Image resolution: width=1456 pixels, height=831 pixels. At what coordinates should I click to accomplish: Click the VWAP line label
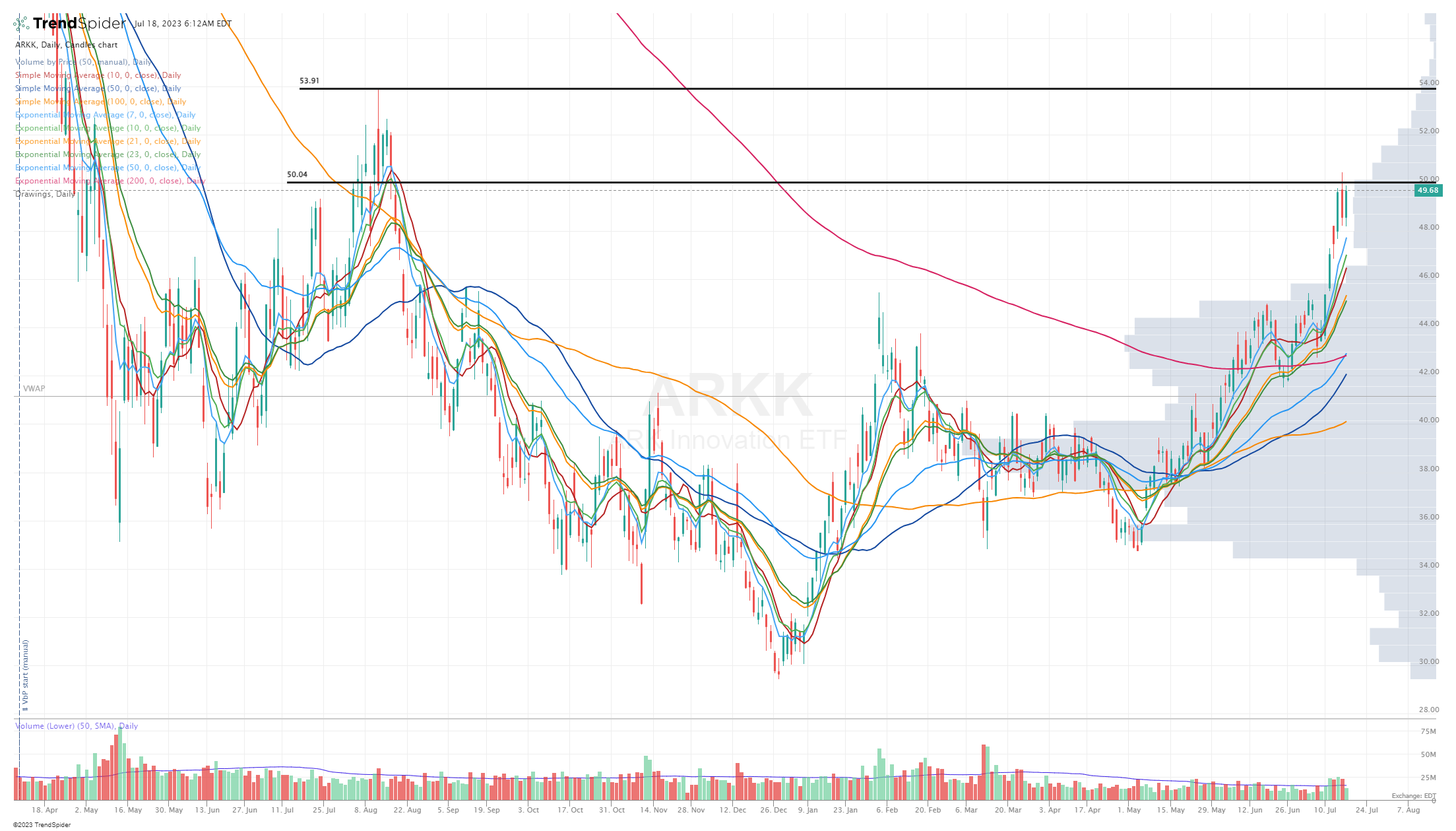34,389
